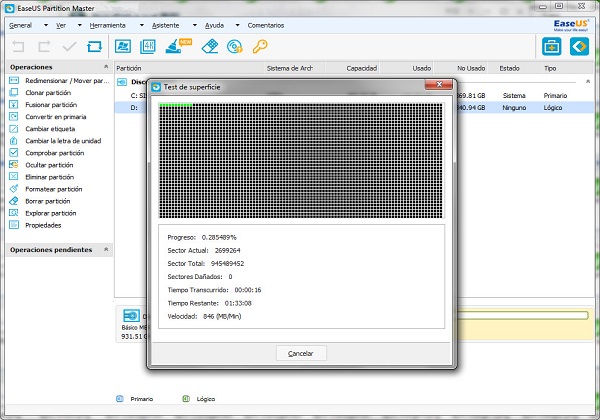
Task: Collapse the Operaciones pendientes panel
Action: pyautogui.click(x=106, y=249)
